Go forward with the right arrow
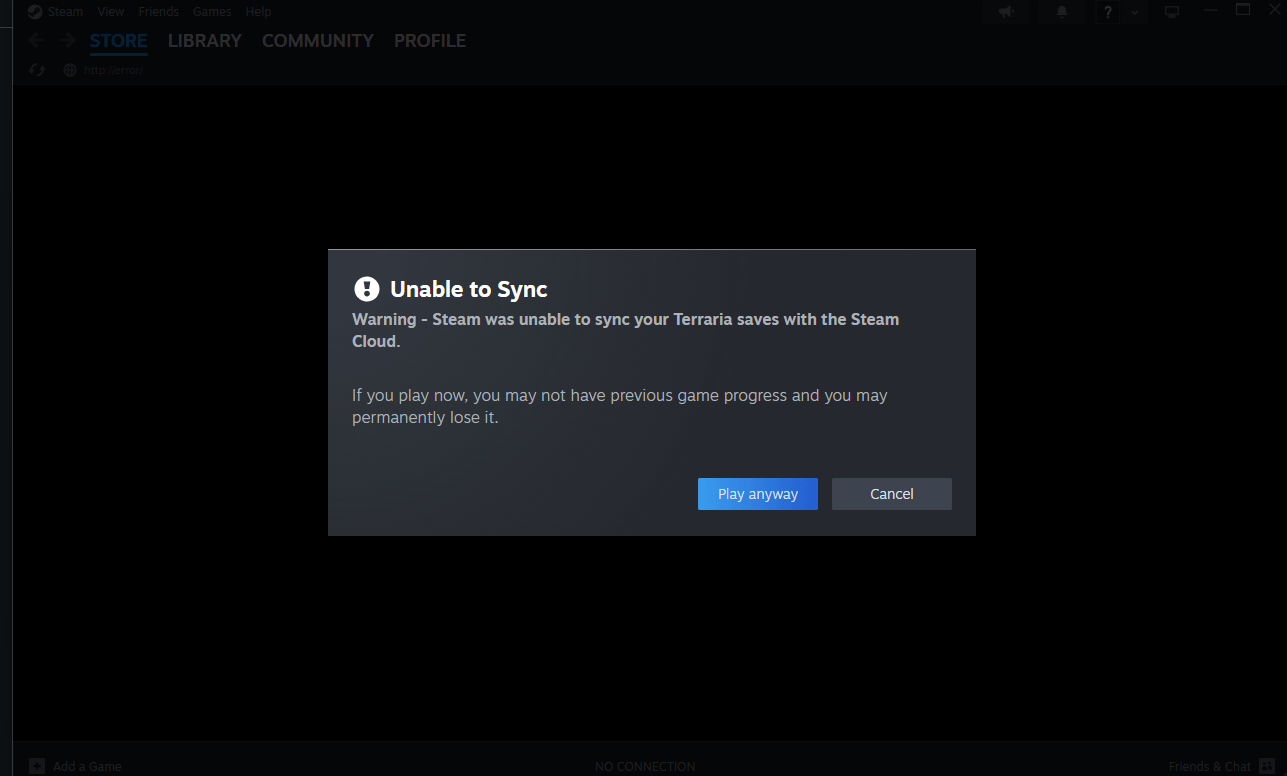The height and width of the screenshot is (776, 1287). 67,40
